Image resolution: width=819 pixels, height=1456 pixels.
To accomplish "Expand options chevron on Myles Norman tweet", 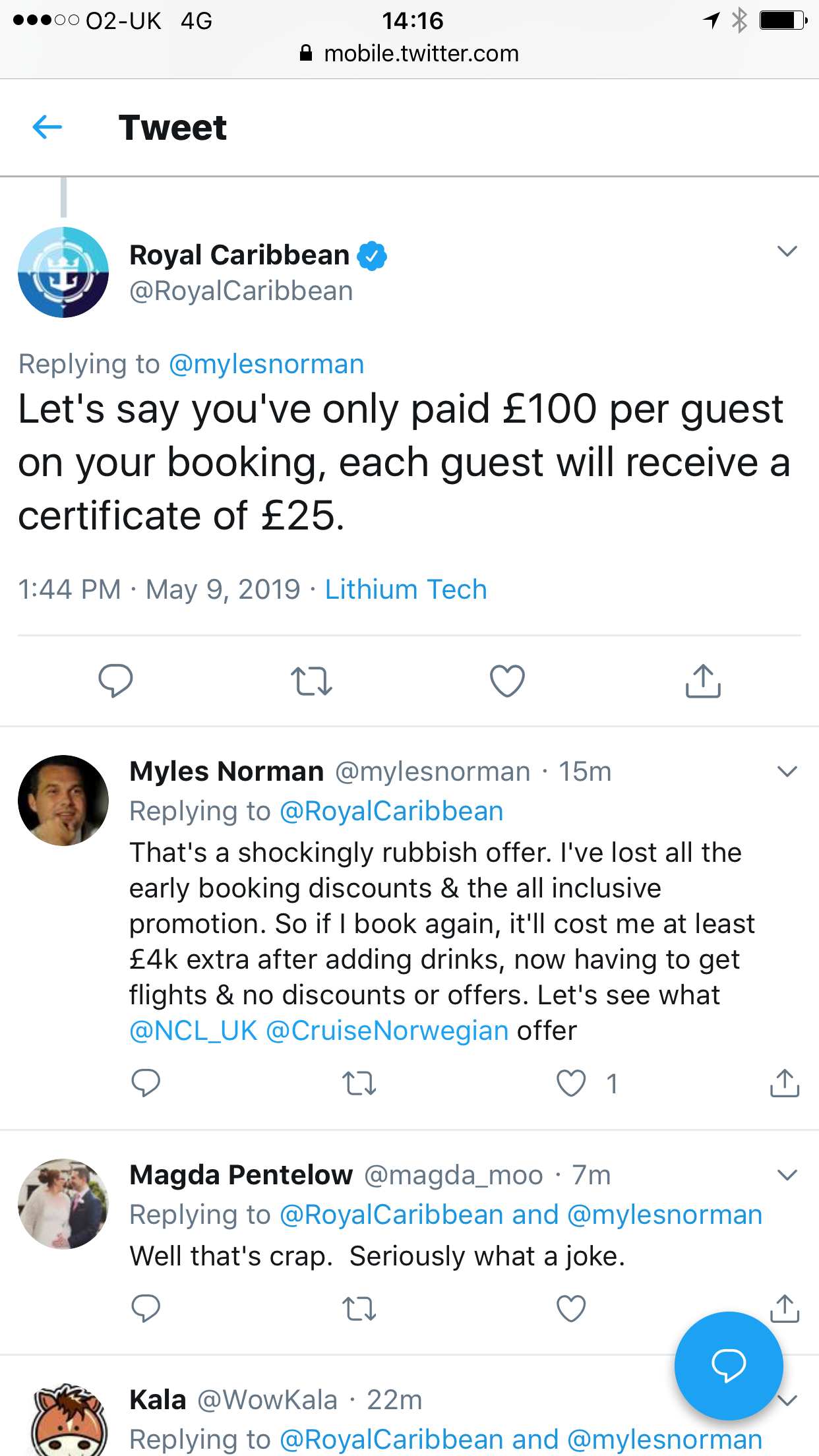I will 787,772.
